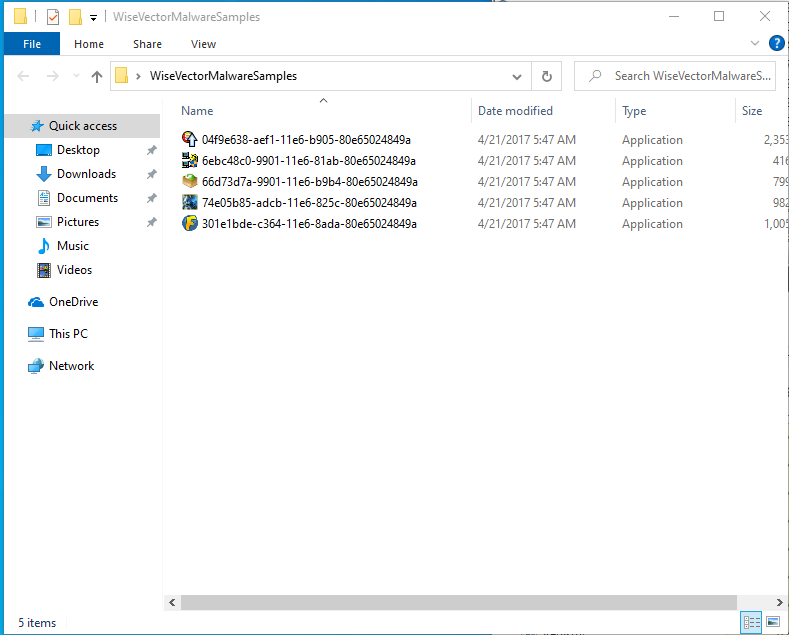The height and width of the screenshot is (635, 789).
Task: Switch to Details view layout
Action: (x=751, y=623)
